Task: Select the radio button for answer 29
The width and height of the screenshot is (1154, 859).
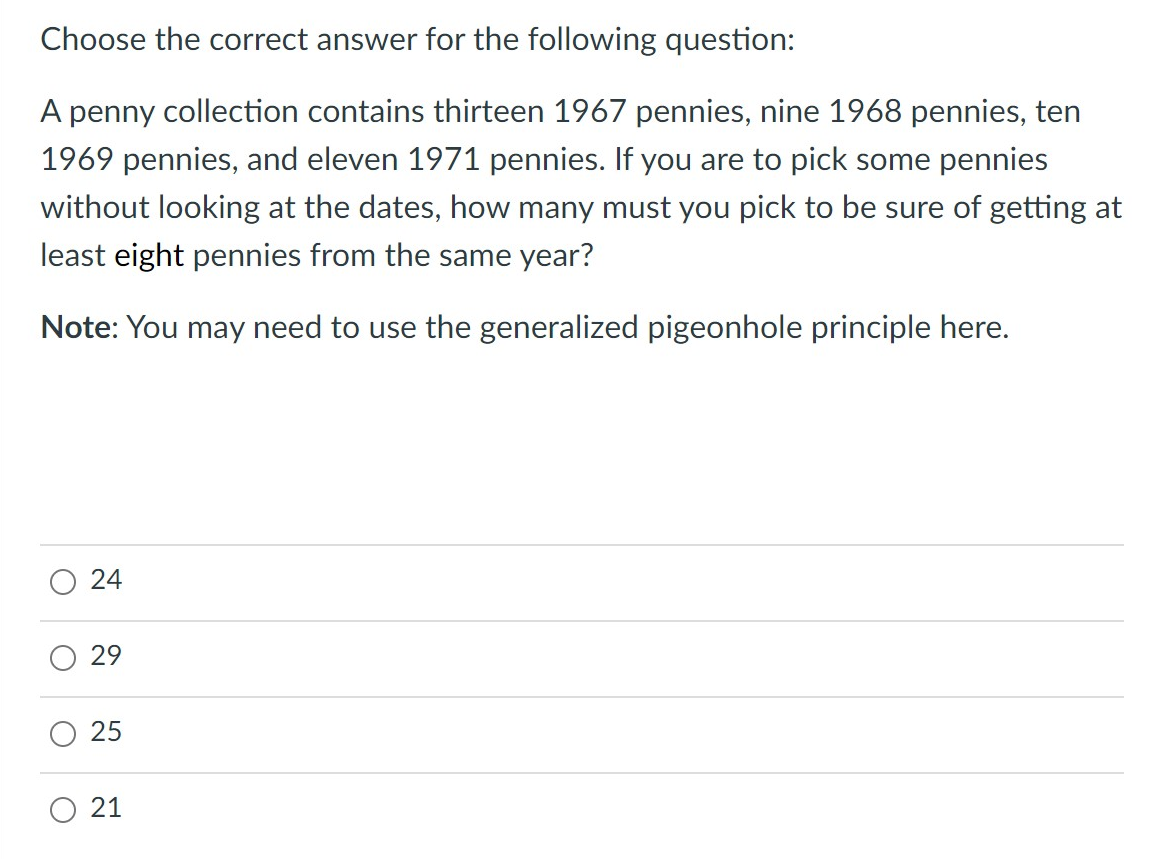Action: [x=63, y=658]
